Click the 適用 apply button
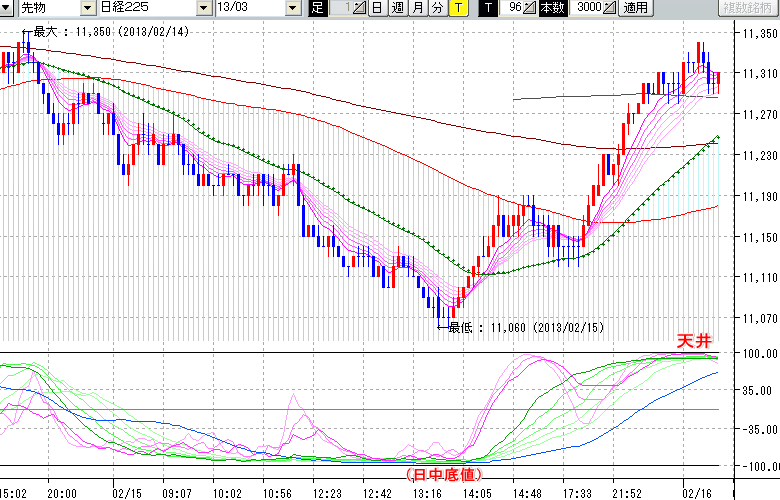 click(x=635, y=8)
